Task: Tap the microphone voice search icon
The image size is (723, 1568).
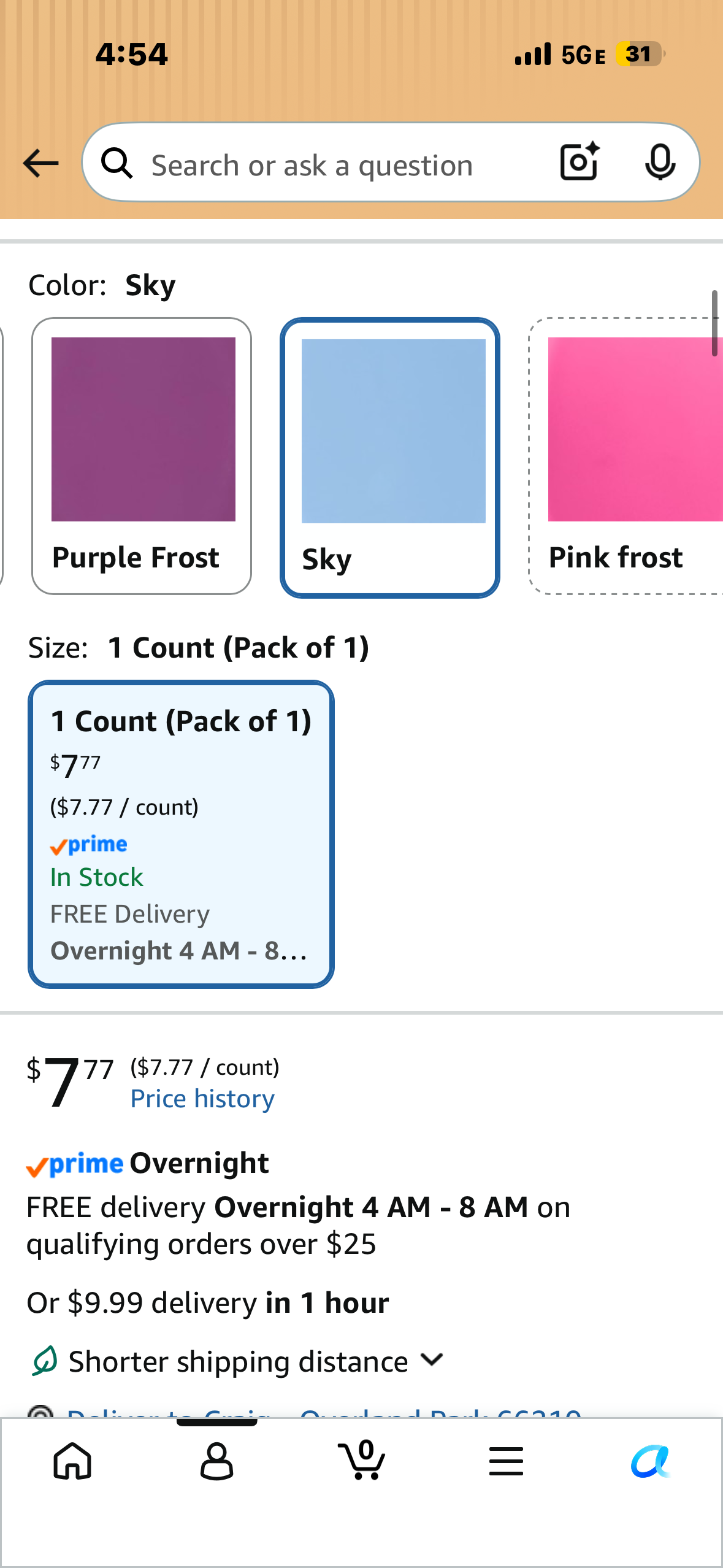Action: [x=660, y=163]
